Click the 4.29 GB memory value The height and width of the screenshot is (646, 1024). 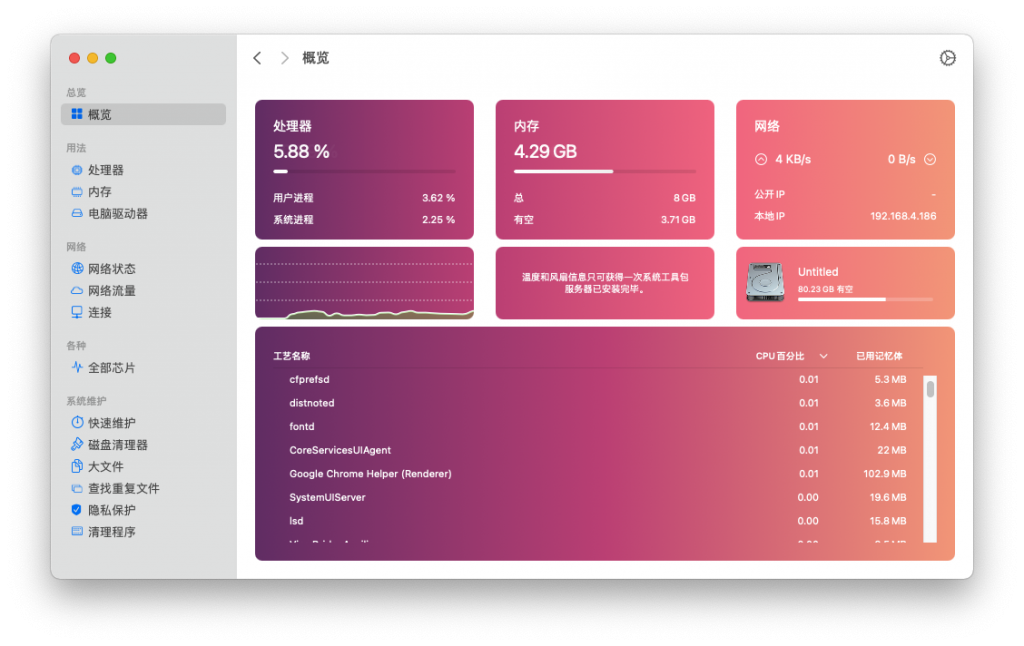tap(545, 152)
